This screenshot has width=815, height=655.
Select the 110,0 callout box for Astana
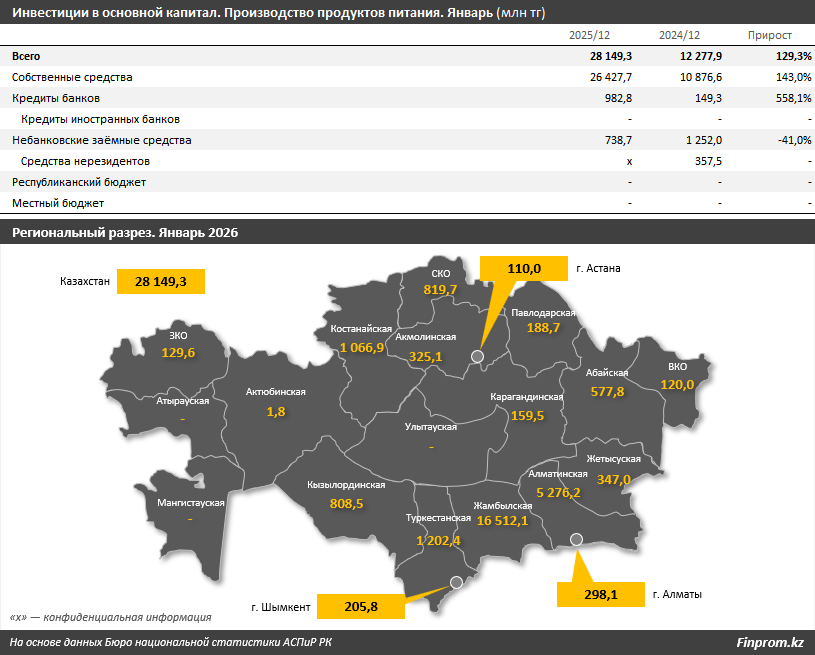click(523, 269)
